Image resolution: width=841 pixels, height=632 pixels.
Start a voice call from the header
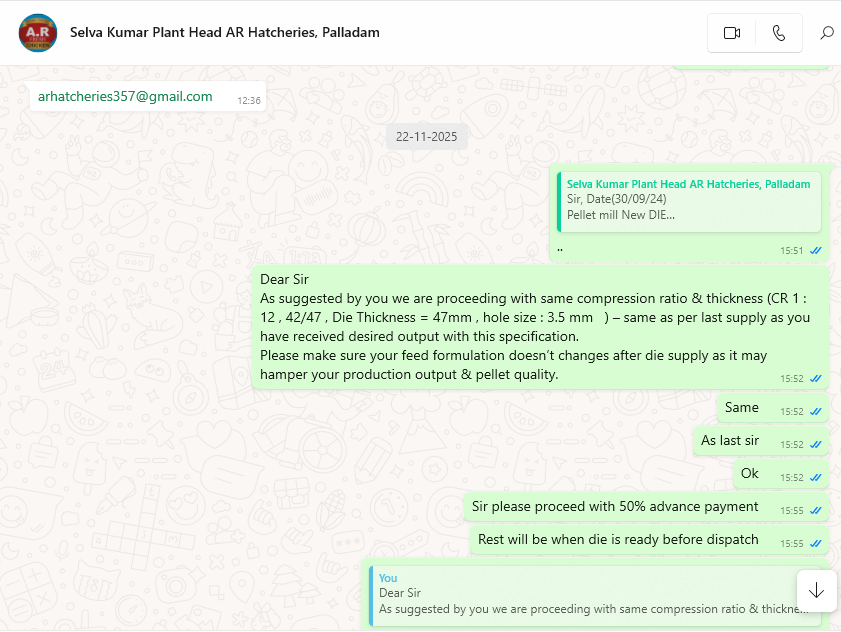(779, 33)
